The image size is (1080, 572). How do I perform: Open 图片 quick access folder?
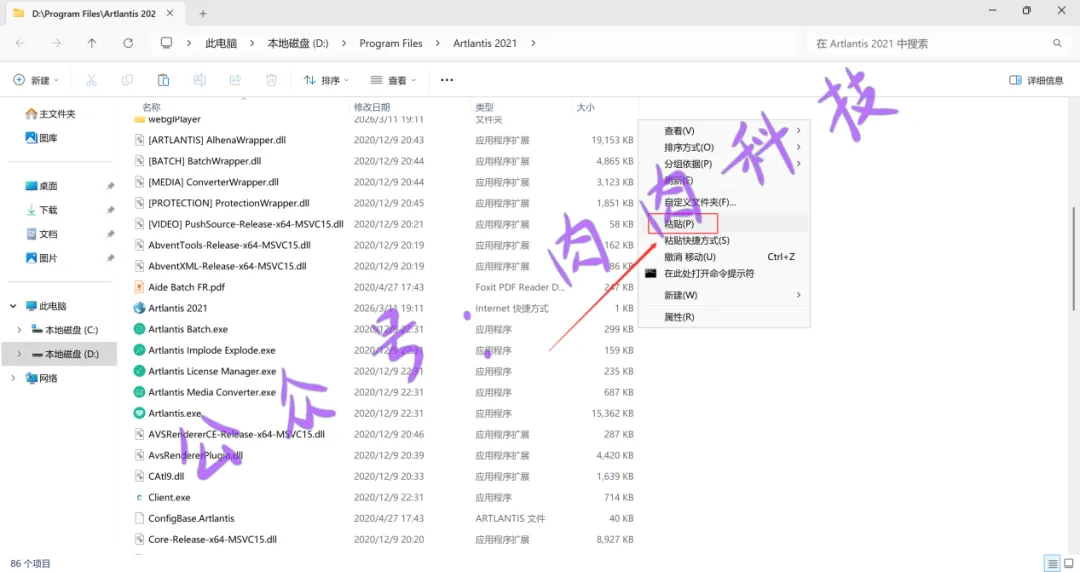[41, 258]
